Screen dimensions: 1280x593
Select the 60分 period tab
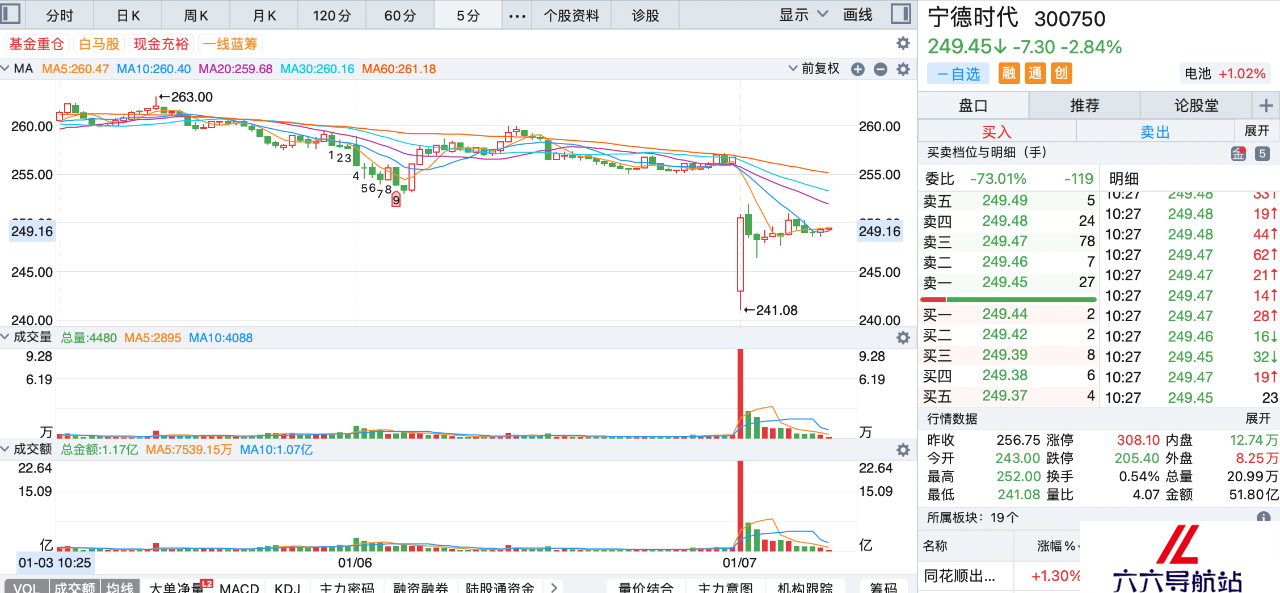click(400, 15)
